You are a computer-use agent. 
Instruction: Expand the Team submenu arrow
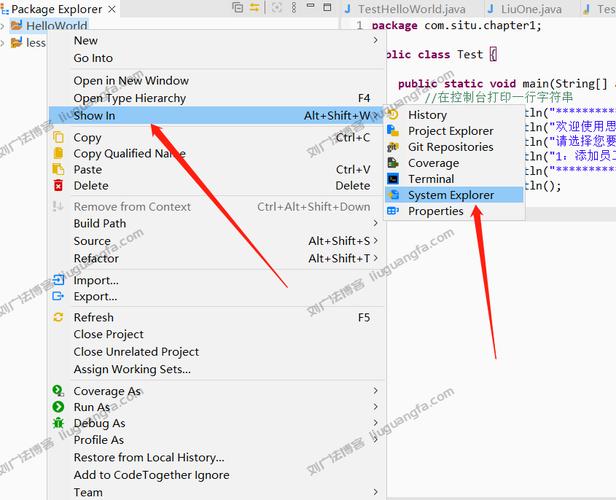(375, 491)
